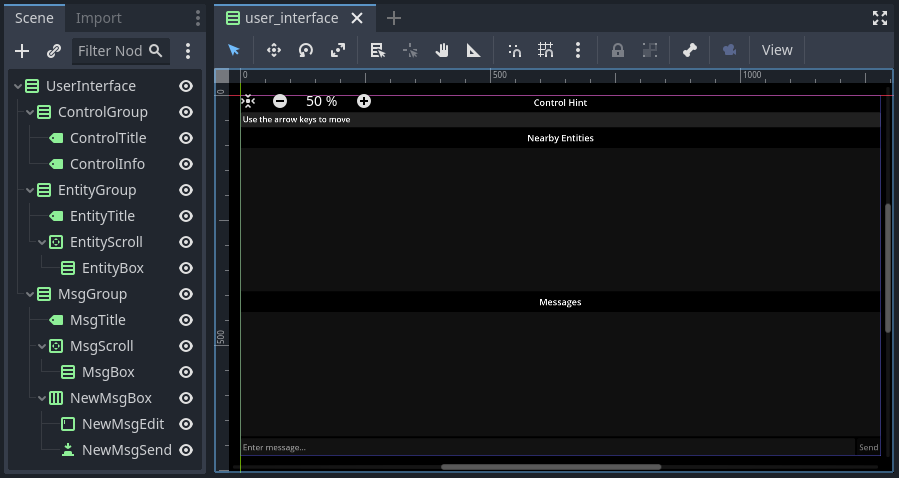Viewport: 899px width, 478px height.
Task: Activate the Rotate Mode tool
Action: pos(306,50)
